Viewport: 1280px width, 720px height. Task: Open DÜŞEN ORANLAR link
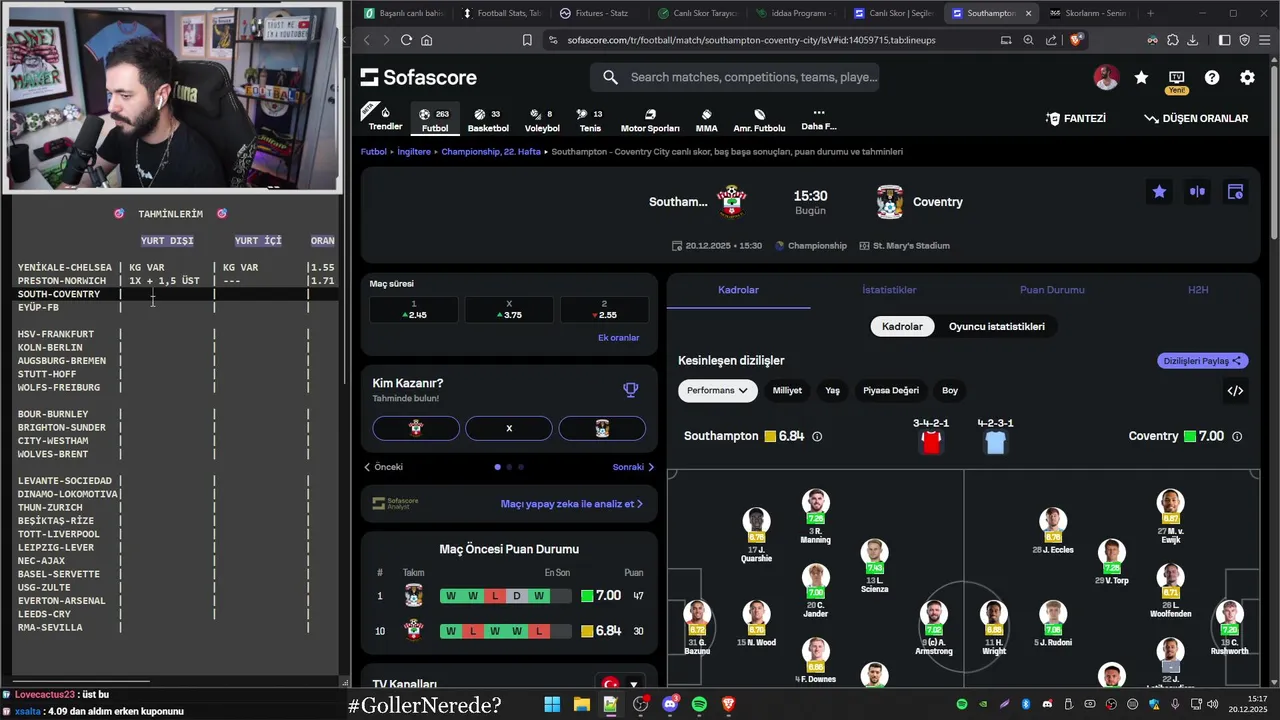[1196, 118]
